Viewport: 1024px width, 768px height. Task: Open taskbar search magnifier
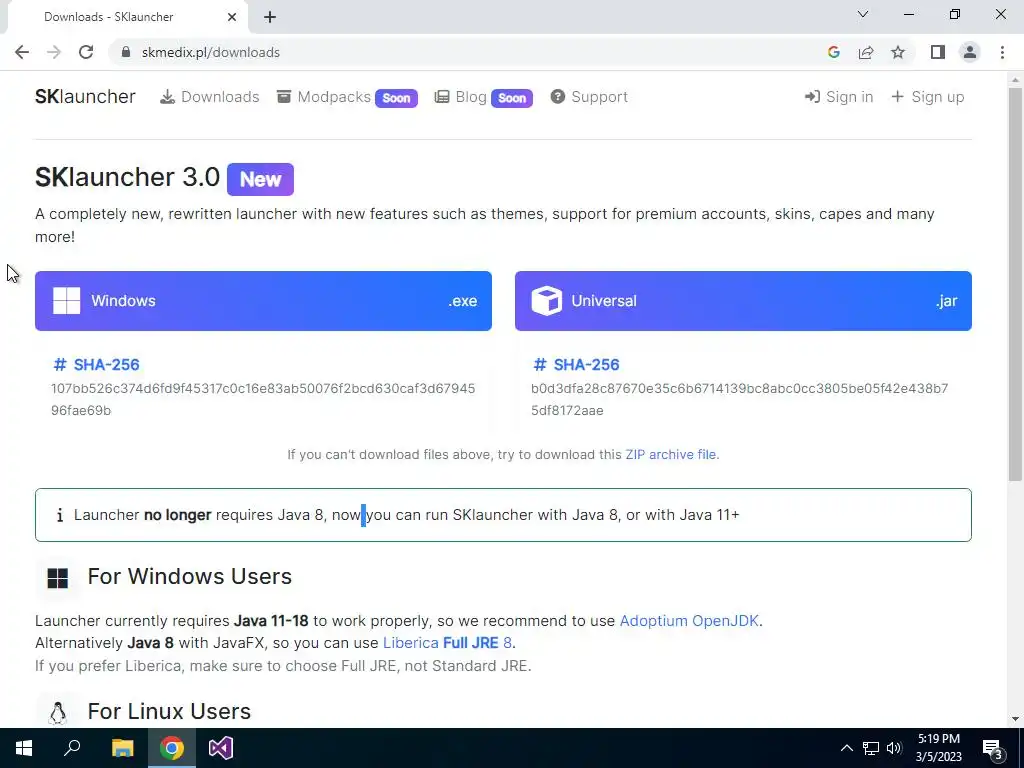point(72,748)
